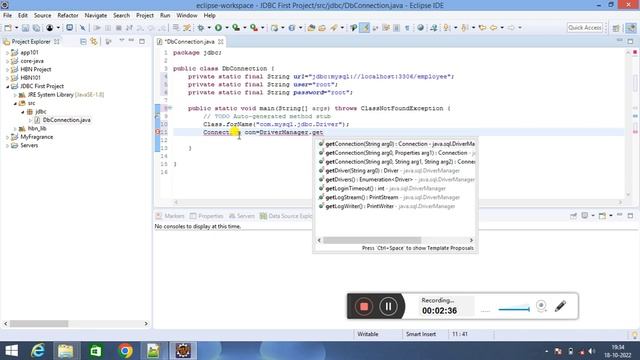This screenshot has height=360, width=640.
Task: Open the New file dropdown arrow
Action: 16,28
